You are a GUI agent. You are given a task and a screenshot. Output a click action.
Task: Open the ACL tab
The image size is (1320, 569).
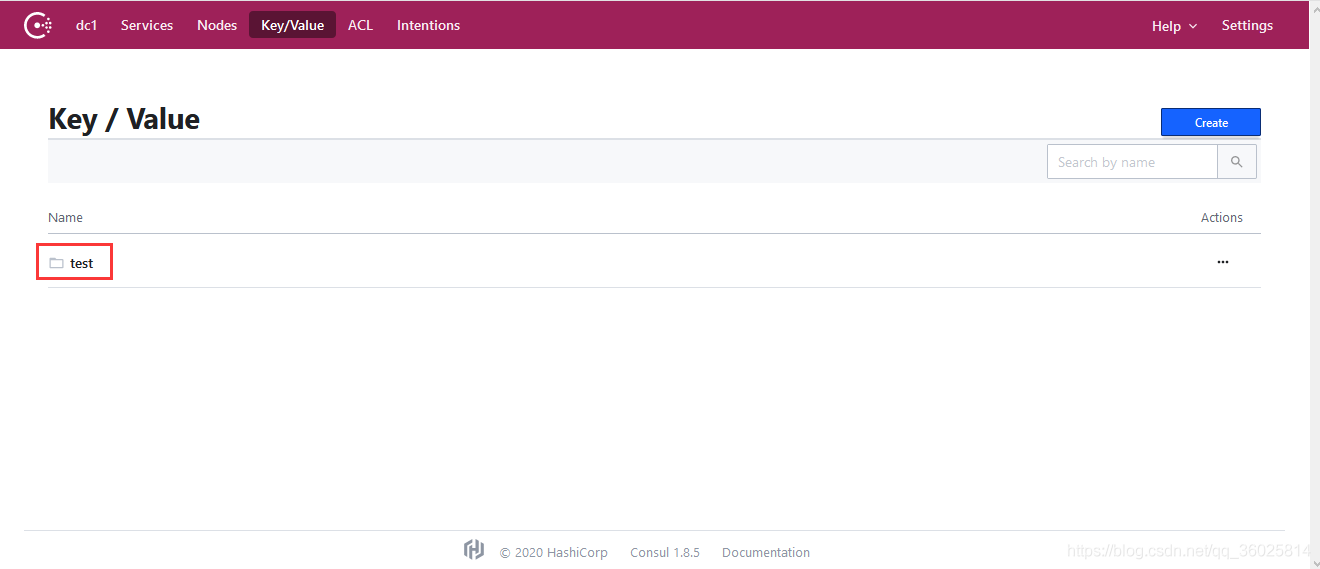coord(360,25)
